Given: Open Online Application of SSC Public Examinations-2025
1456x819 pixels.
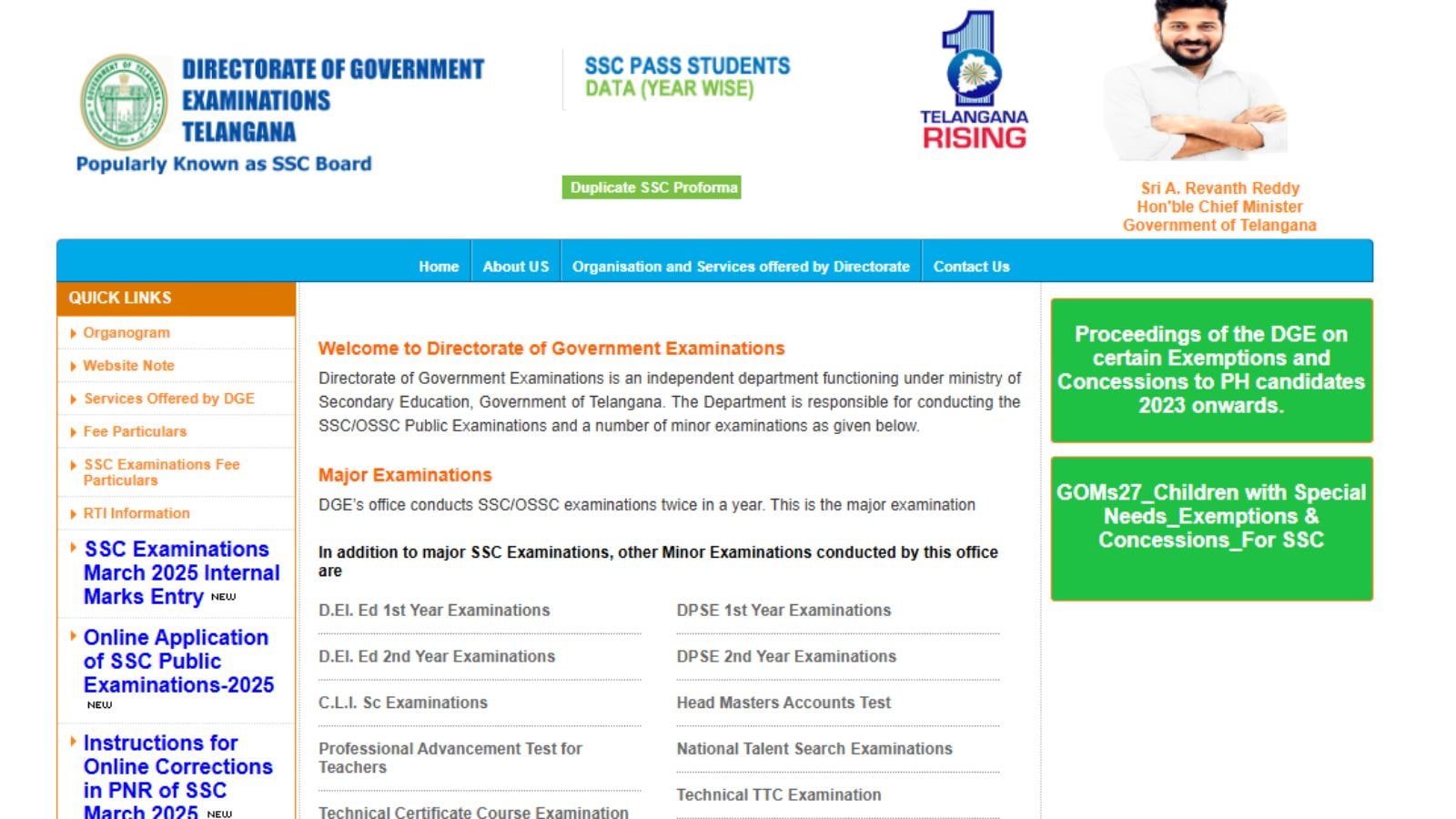Looking at the screenshot, I should [x=177, y=662].
